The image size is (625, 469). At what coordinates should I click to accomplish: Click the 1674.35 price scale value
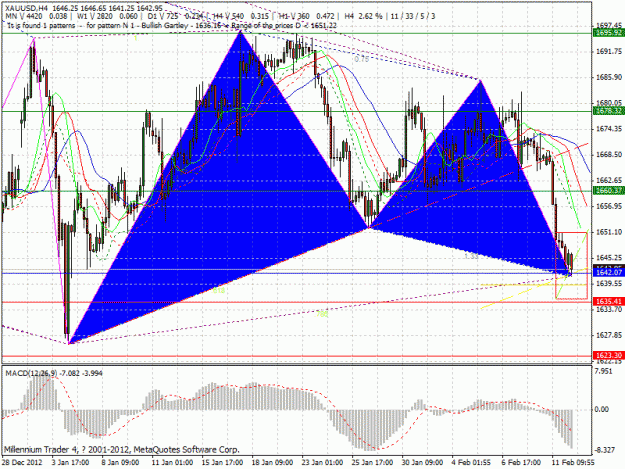pos(609,129)
